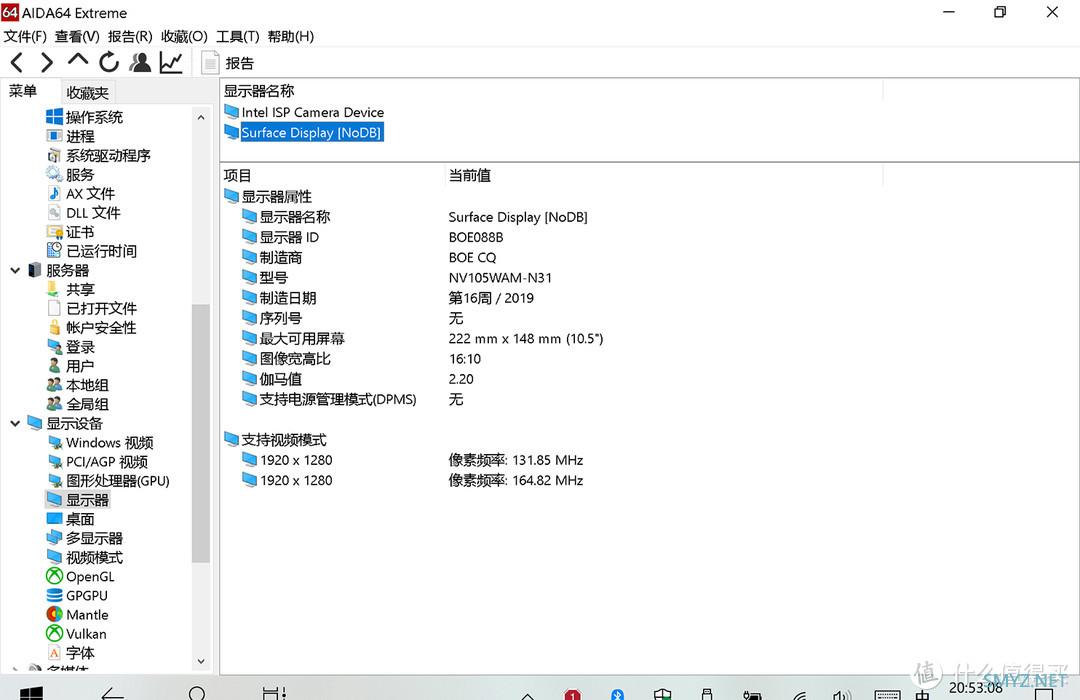Open the 查看(V) menu
The height and width of the screenshot is (700, 1080).
(x=77, y=37)
